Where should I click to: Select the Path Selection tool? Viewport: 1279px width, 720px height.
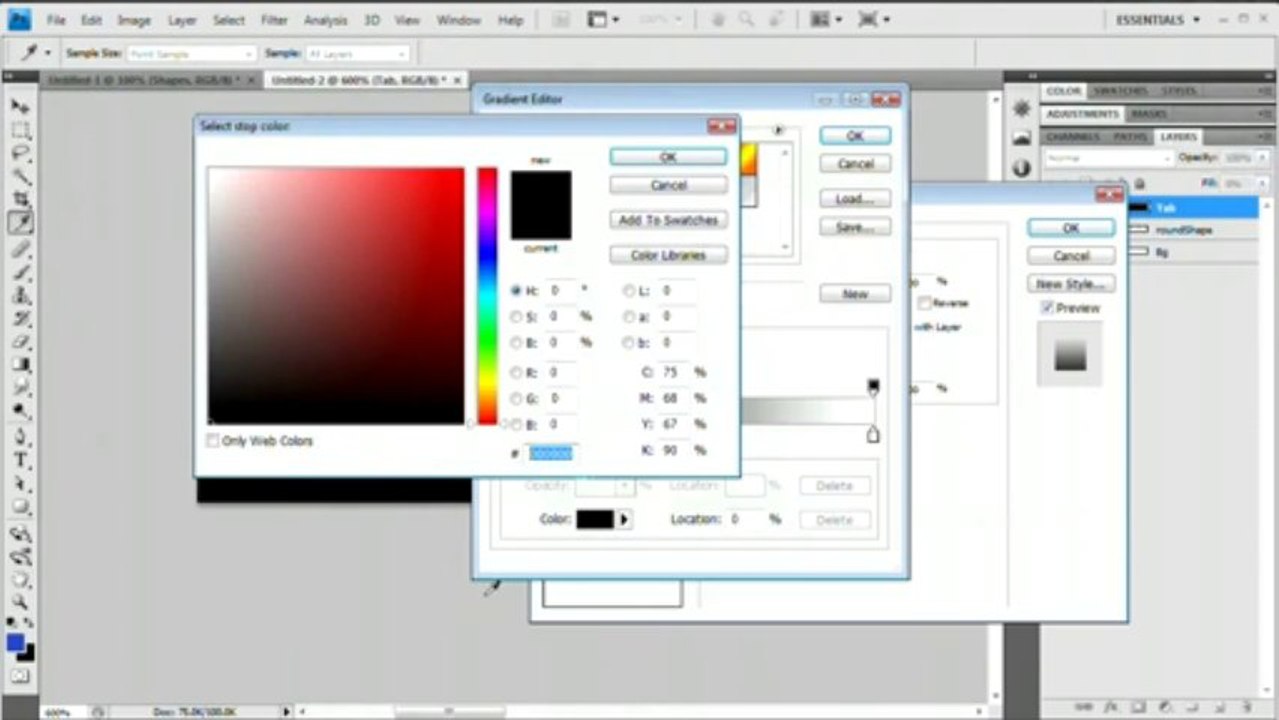(20, 484)
